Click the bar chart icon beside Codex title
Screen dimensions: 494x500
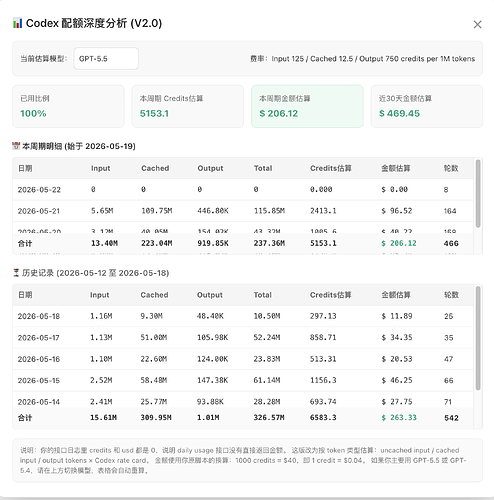click(18, 23)
